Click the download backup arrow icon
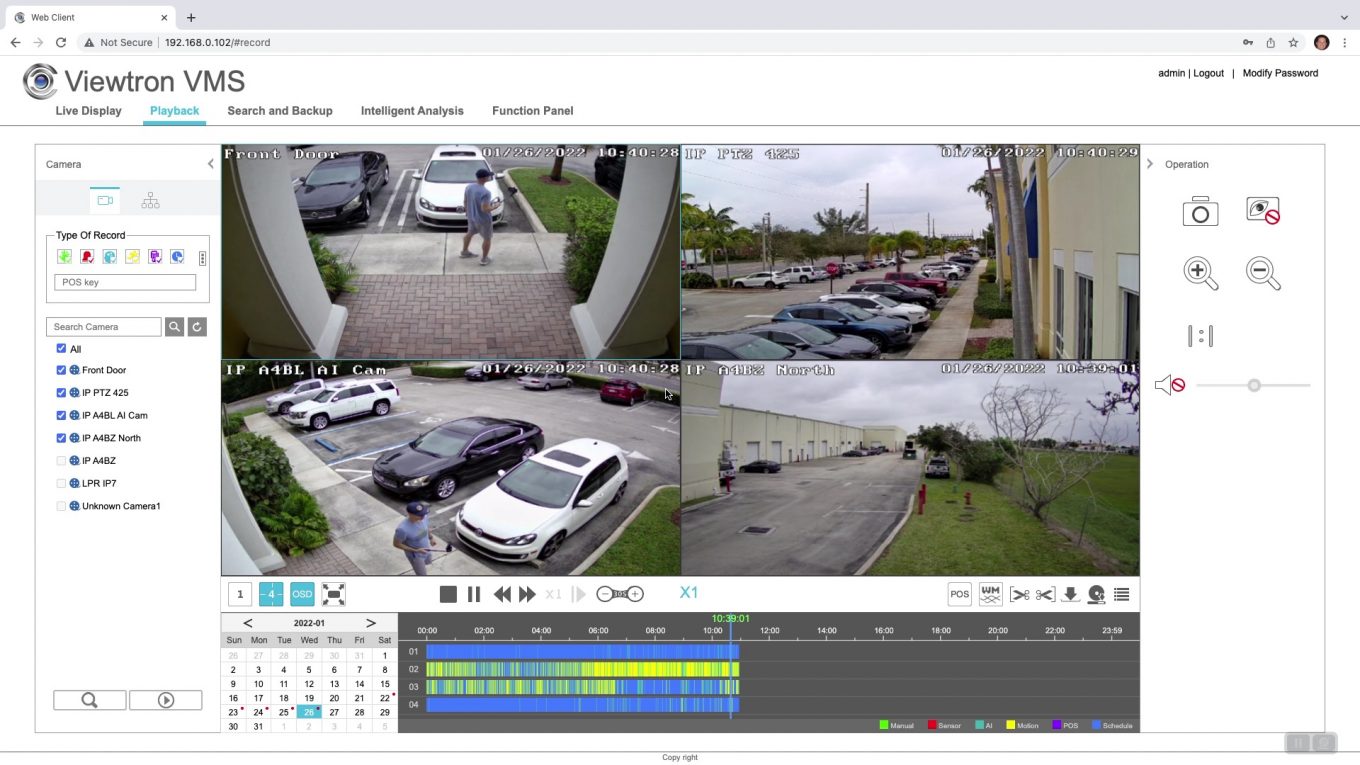The image size is (1360, 765). point(1070,594)
